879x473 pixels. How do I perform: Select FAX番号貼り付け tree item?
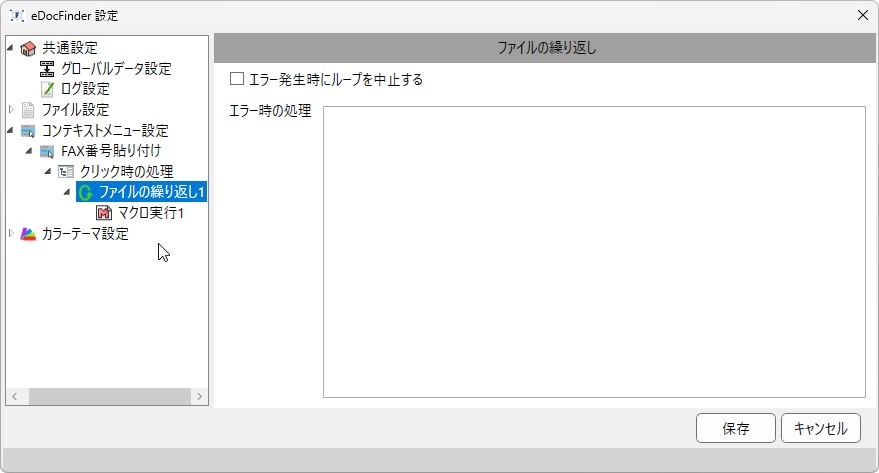[x=111, y=151]
